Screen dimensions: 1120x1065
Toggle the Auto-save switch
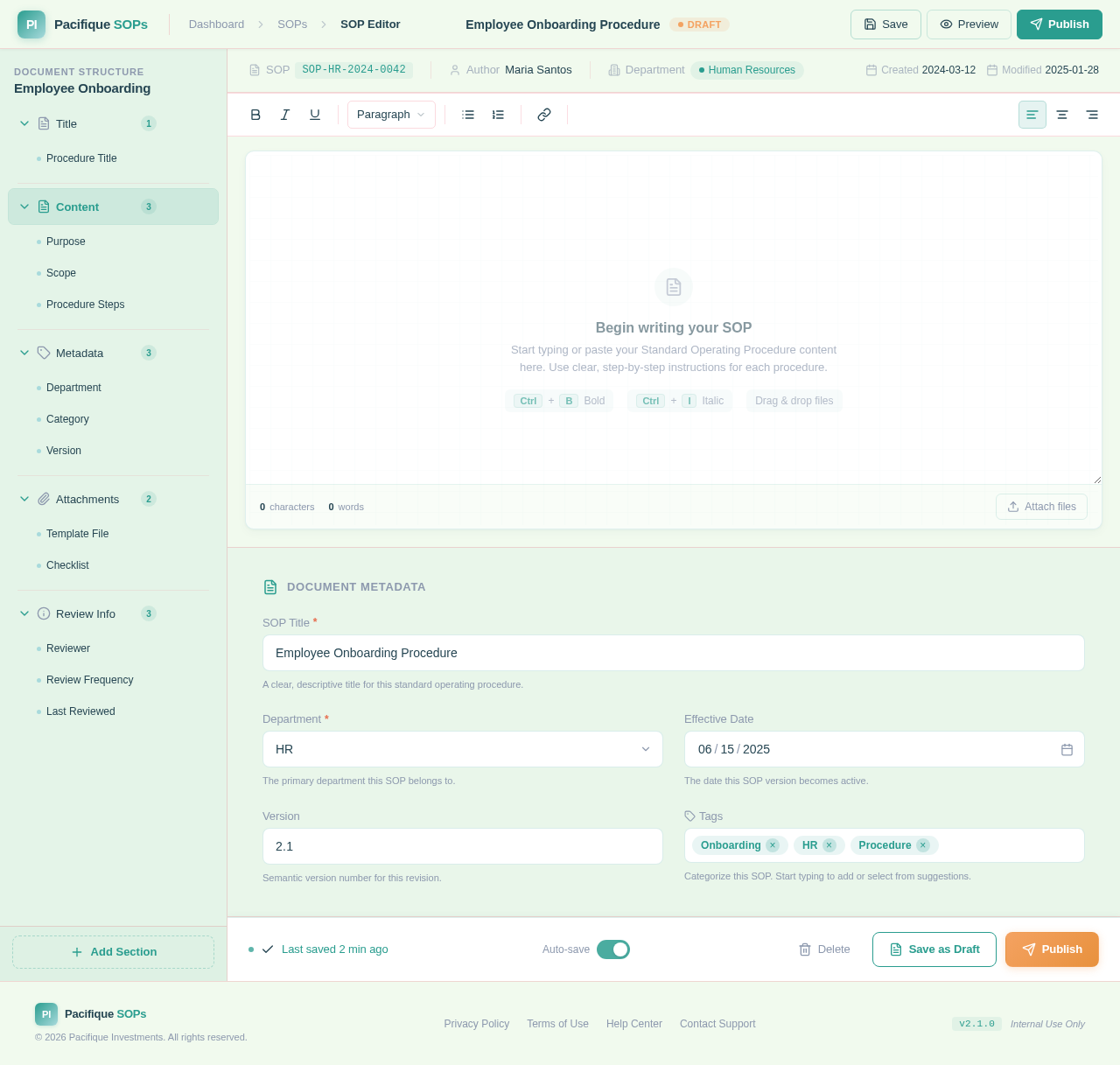click(x=613, y=949)
